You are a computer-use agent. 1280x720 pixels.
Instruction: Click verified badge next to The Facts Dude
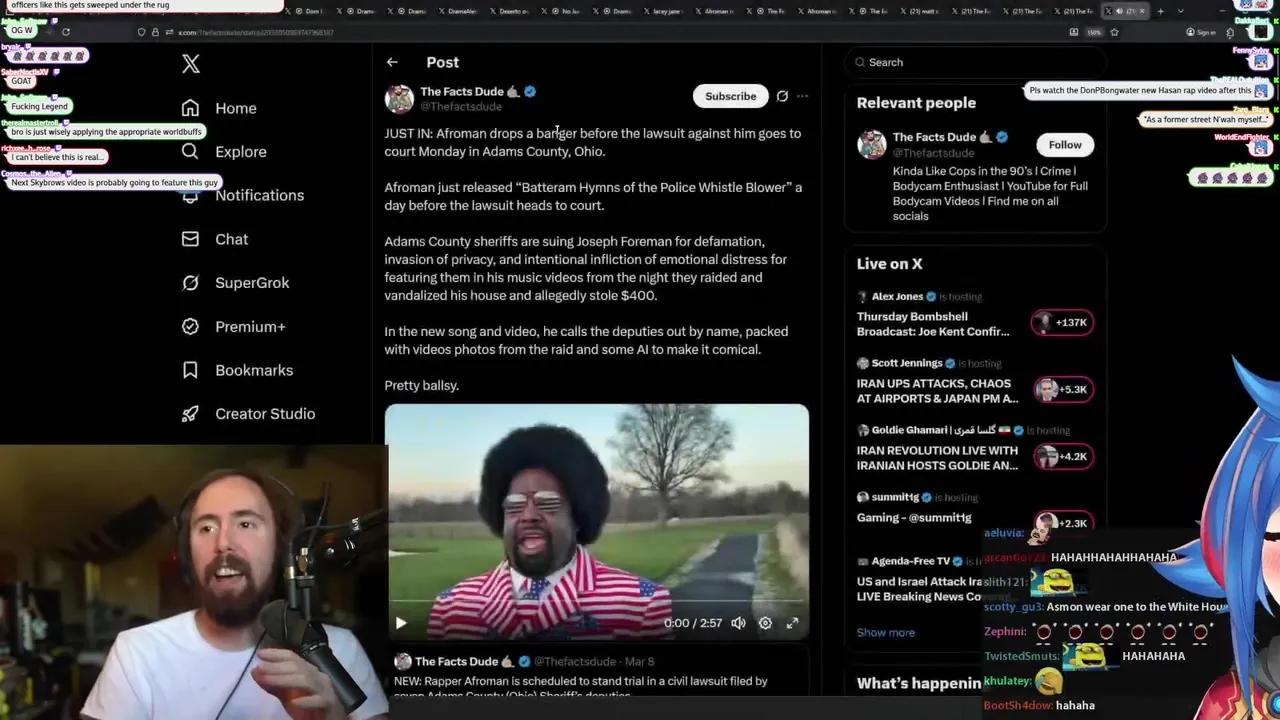click(530, 91)
